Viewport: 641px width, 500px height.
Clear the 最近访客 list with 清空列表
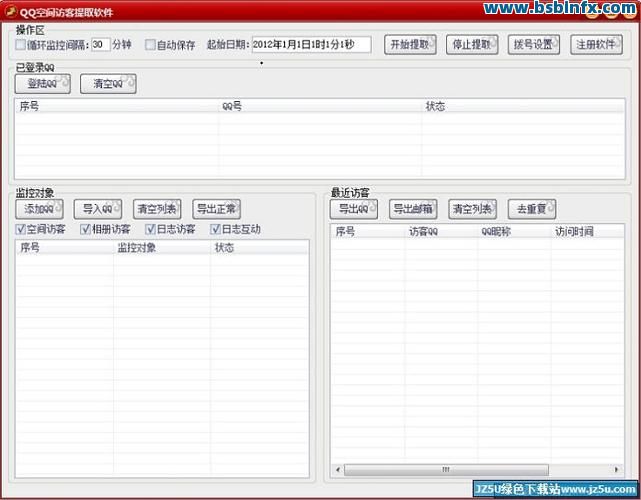click(x=473, y=209)
